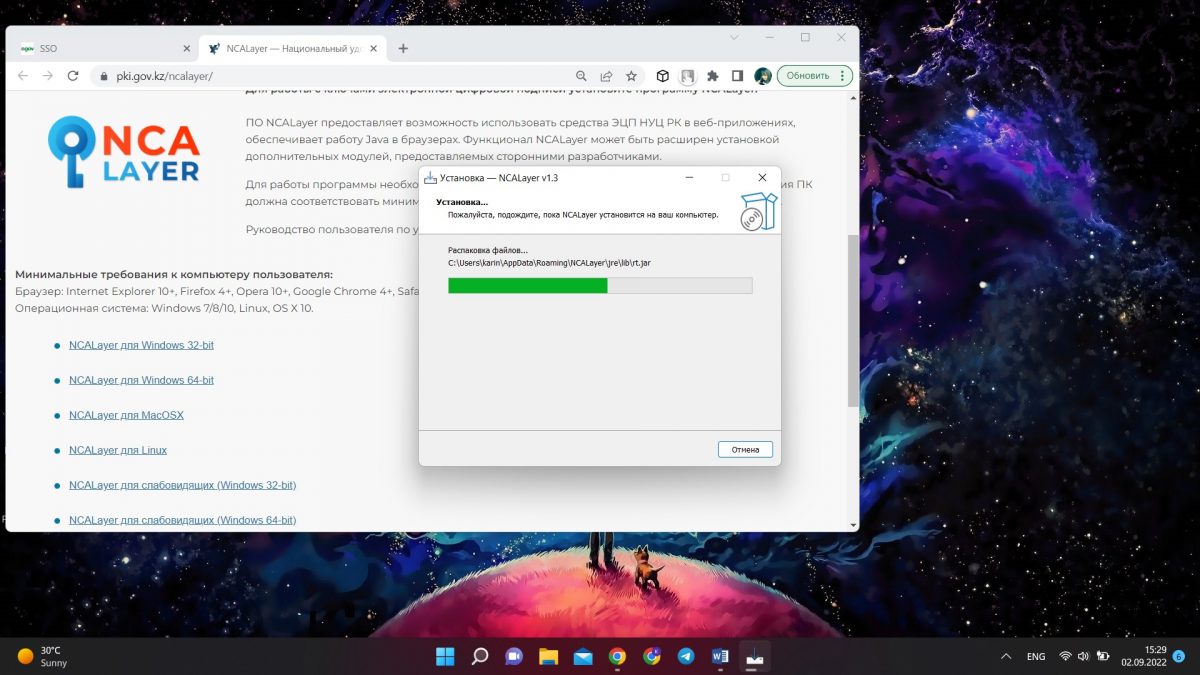1200x675 pixels.
Task: Select the NCALayer browser tab
Action: 294,48
